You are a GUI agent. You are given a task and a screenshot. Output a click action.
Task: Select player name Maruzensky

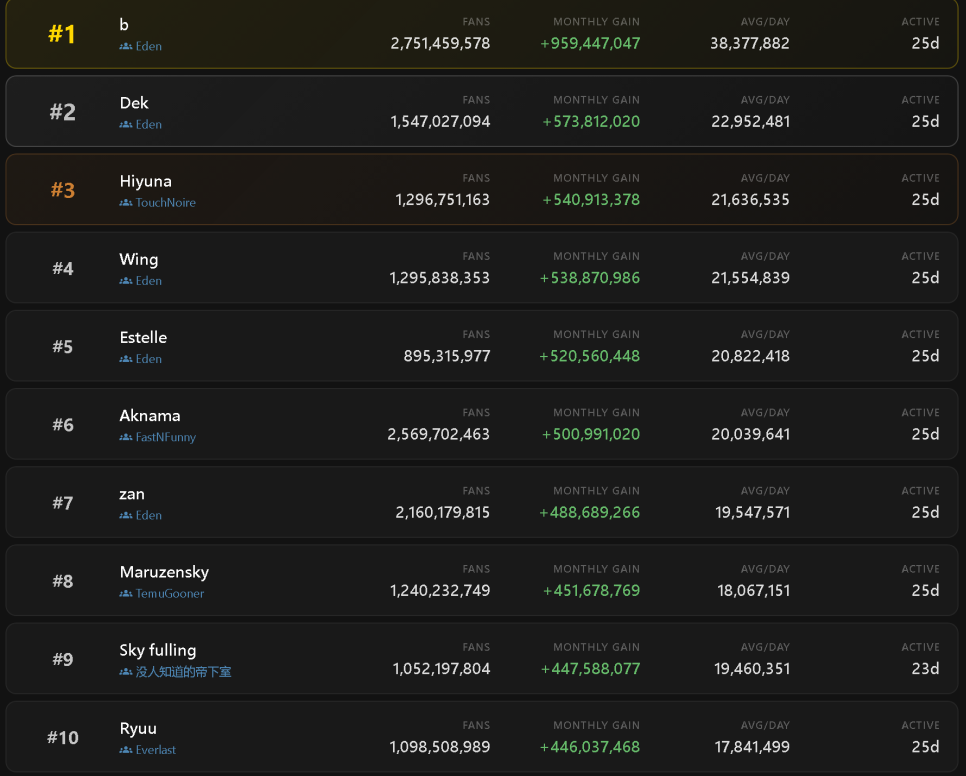pos(164,572)
